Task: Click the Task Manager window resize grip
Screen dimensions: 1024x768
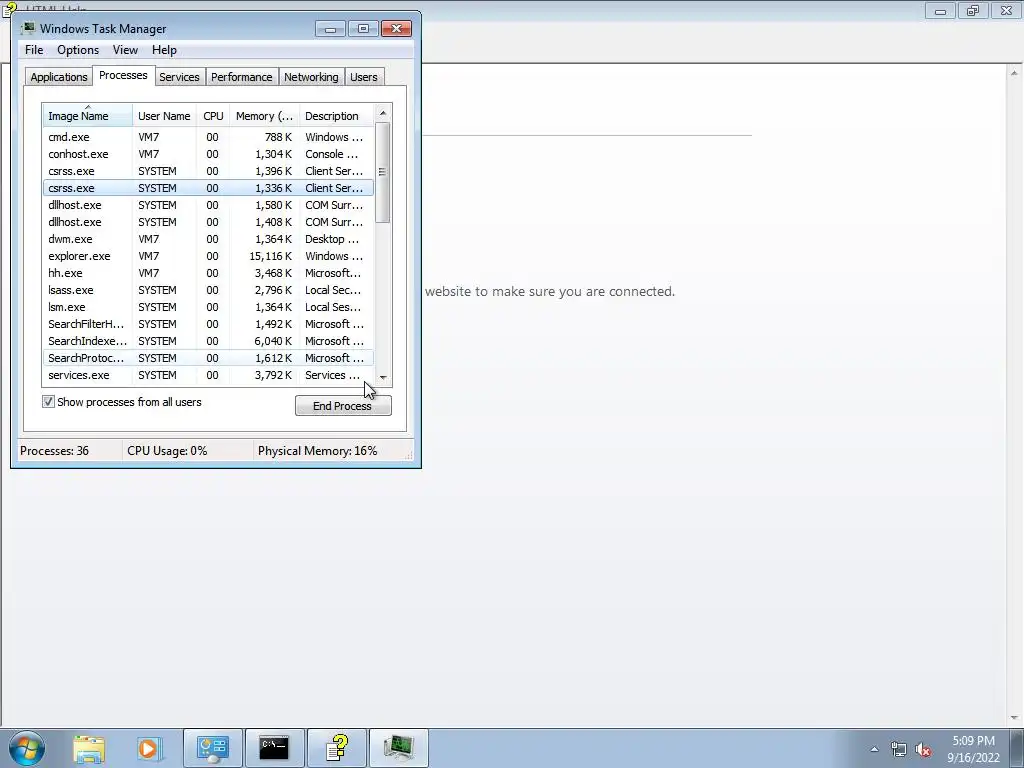Action: (409, 456)
